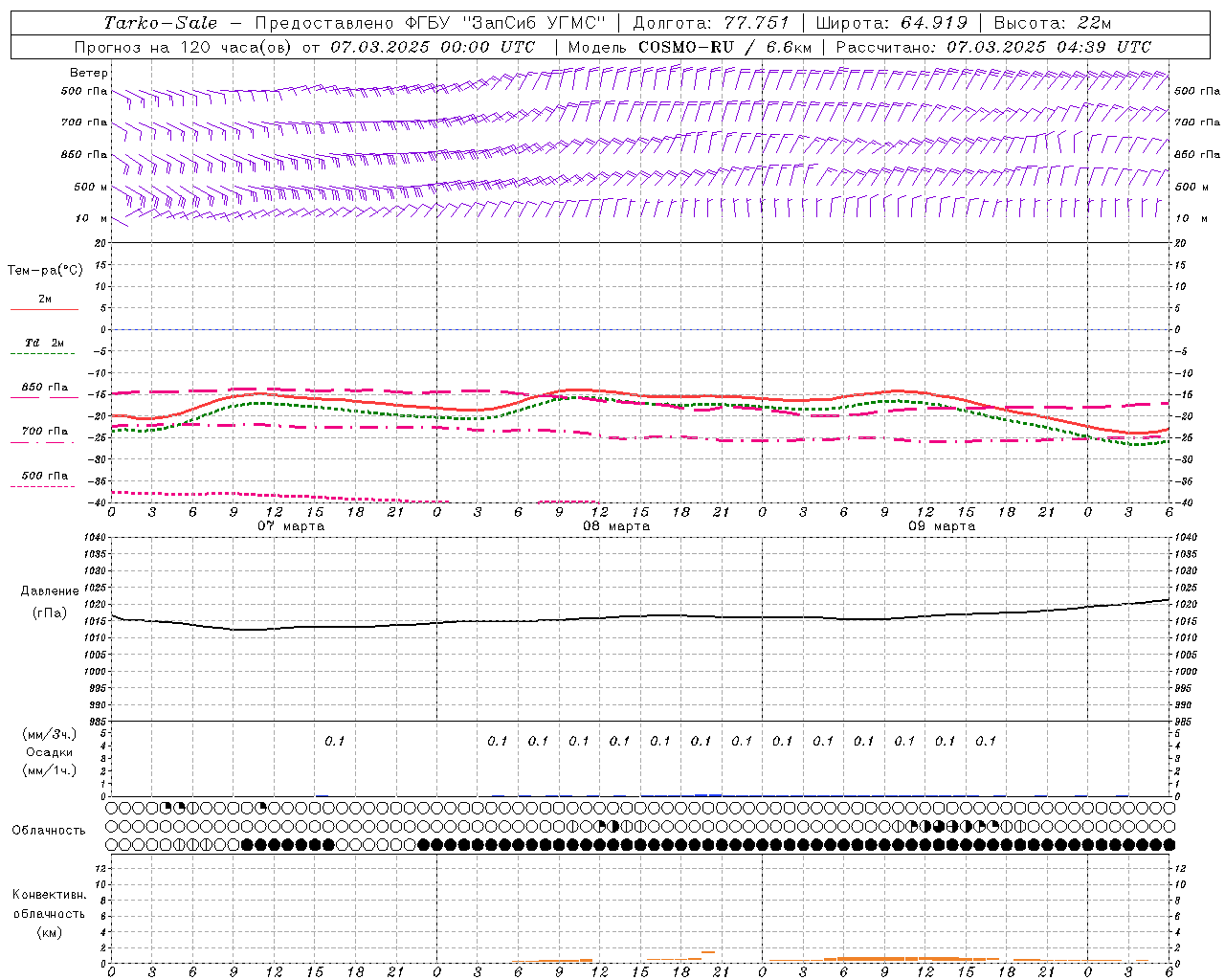Click Рассчитано: 07.03.2025 04:39 UTC timestamp
Image resolution: width=1225 pixels, height=980 pixels.
[993, 47]
